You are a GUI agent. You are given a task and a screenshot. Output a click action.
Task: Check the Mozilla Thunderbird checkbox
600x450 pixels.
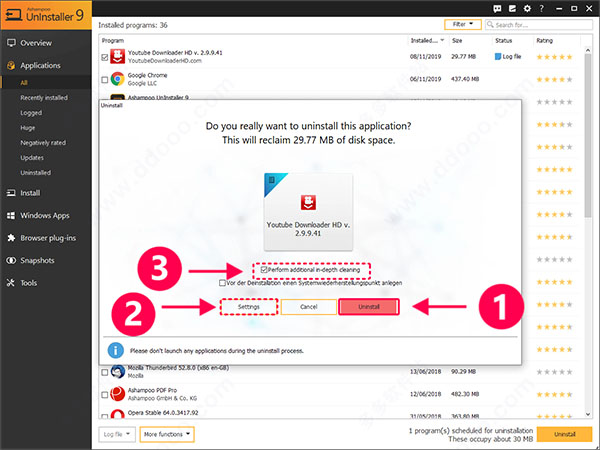[x=104, y=372]
